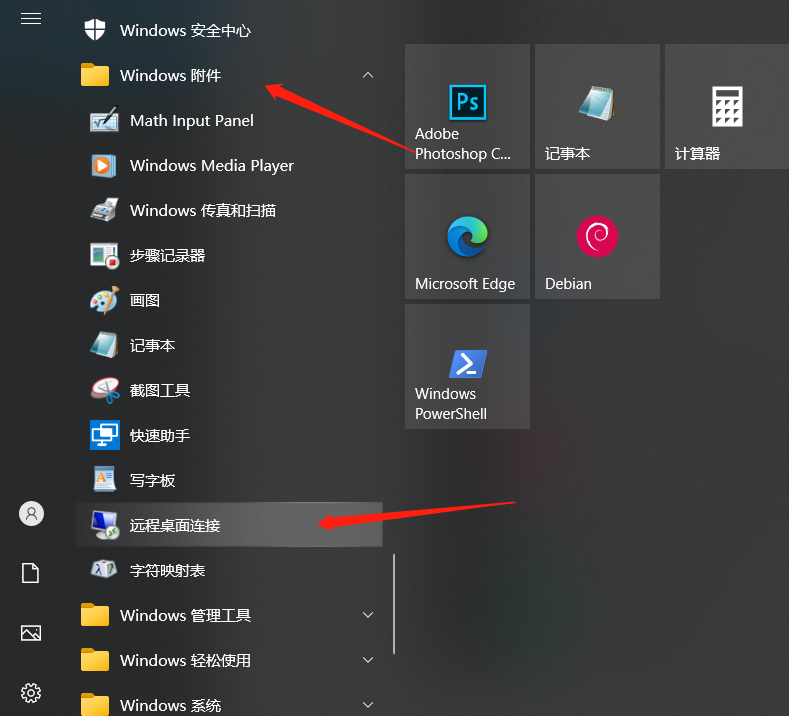Image resolution: width=789 pixels, height=716 pixels.
Task: Open Windows 传真和扫描 fax icon
Action: [x=104, y=210]
